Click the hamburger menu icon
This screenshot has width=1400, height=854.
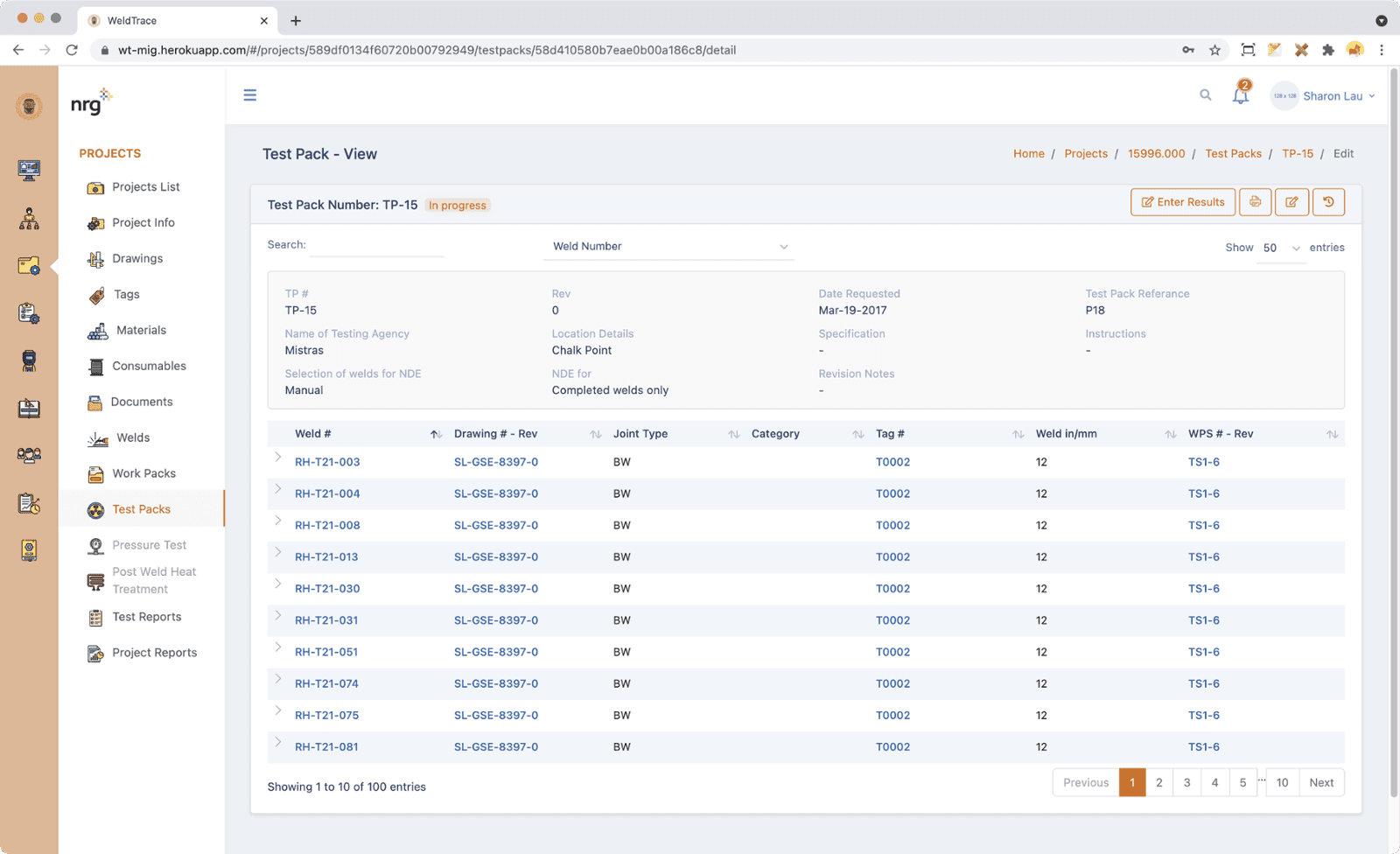click(250, 95)
